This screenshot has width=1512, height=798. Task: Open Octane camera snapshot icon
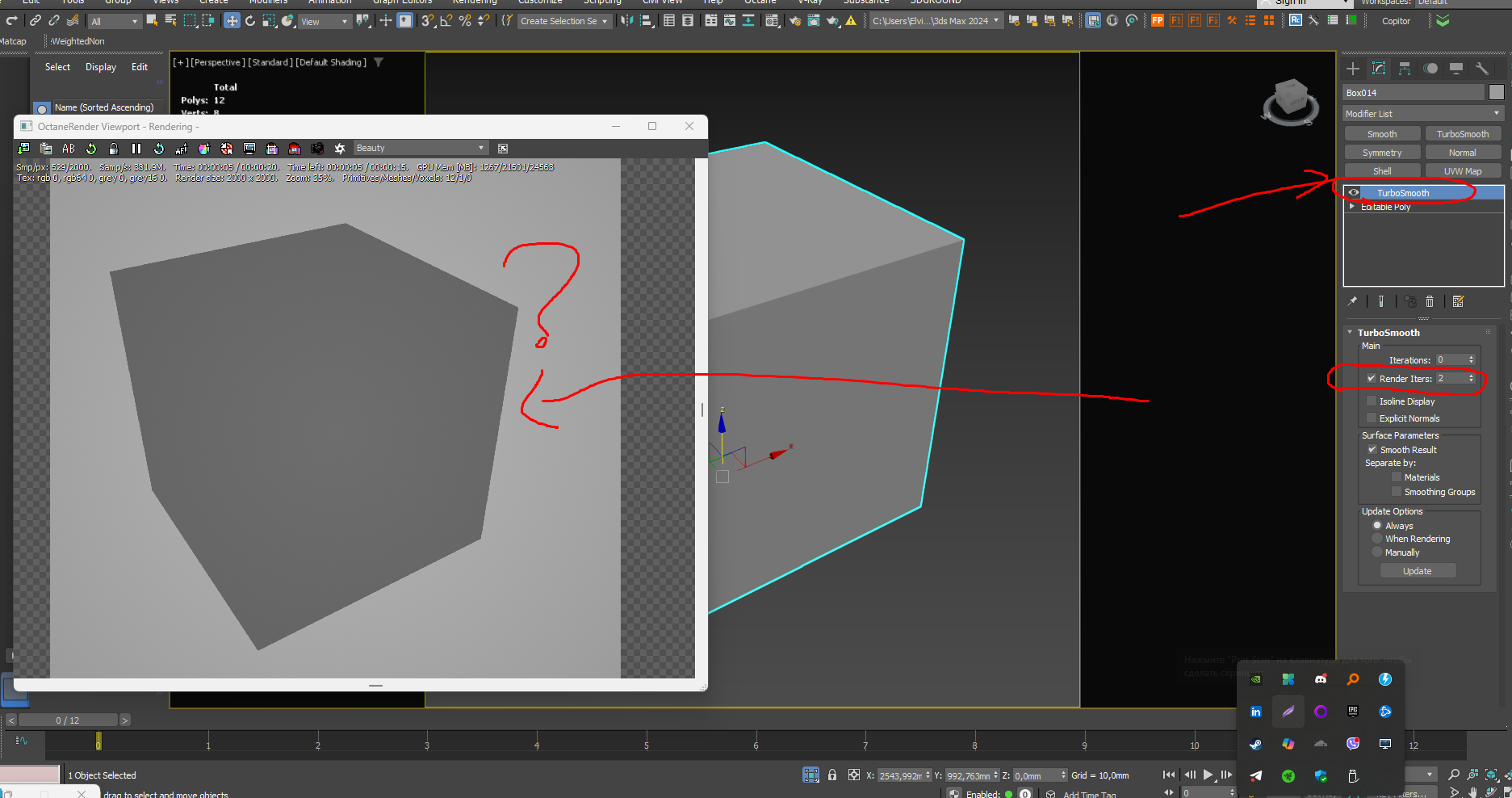pos(317,149)
